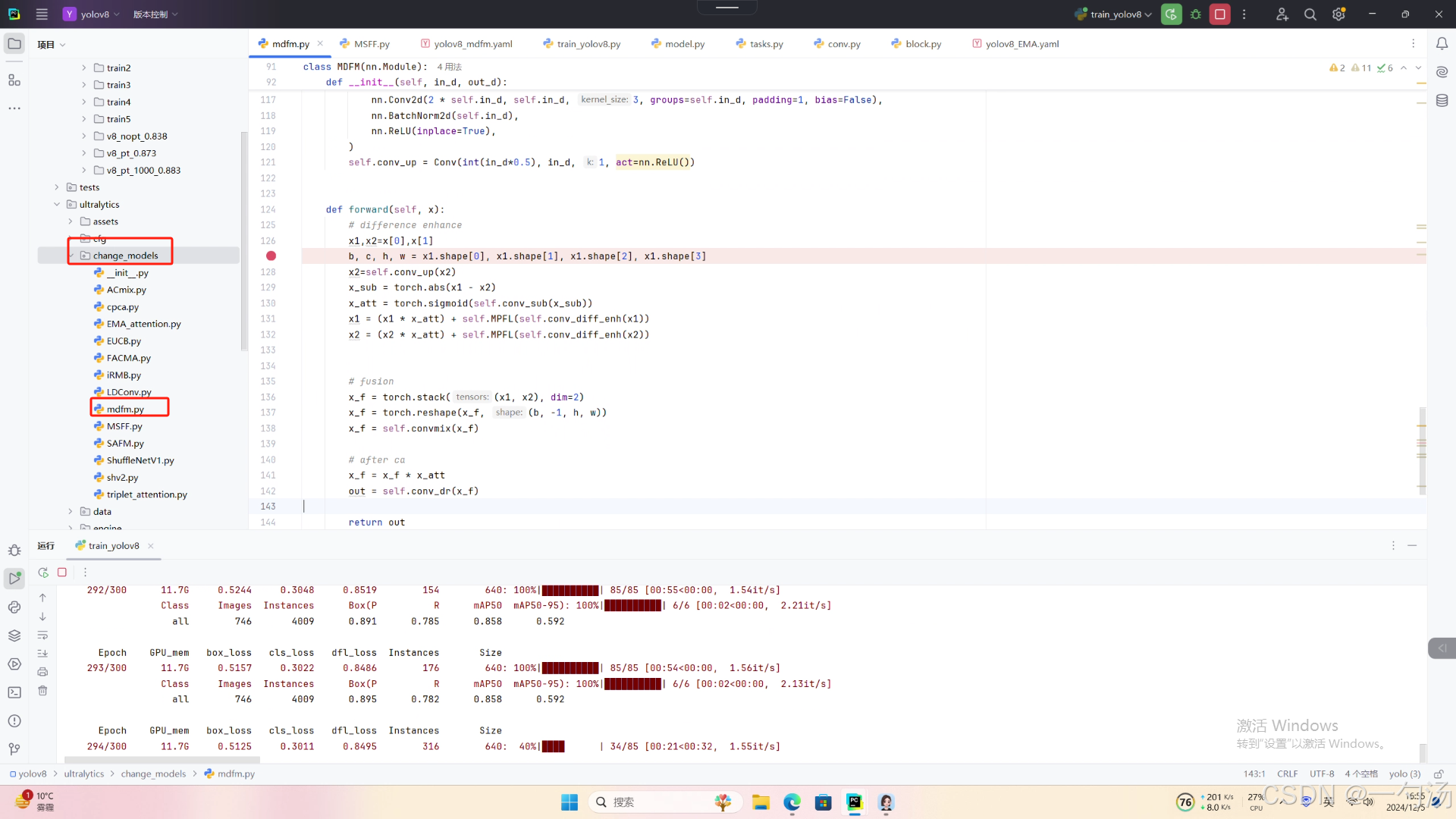This screenshot has height=819, width=1456.
Task: Stop the running train_yolov8 process
Action: [1219, 14]
